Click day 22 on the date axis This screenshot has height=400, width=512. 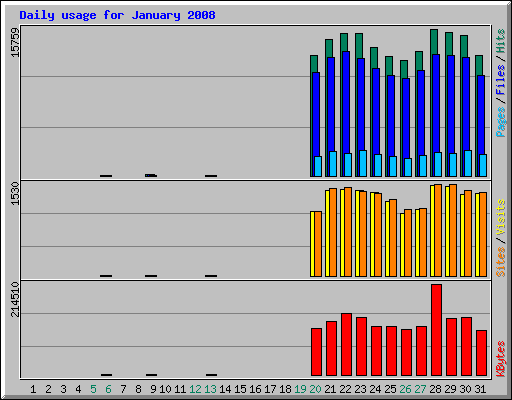tap(345, 389)
